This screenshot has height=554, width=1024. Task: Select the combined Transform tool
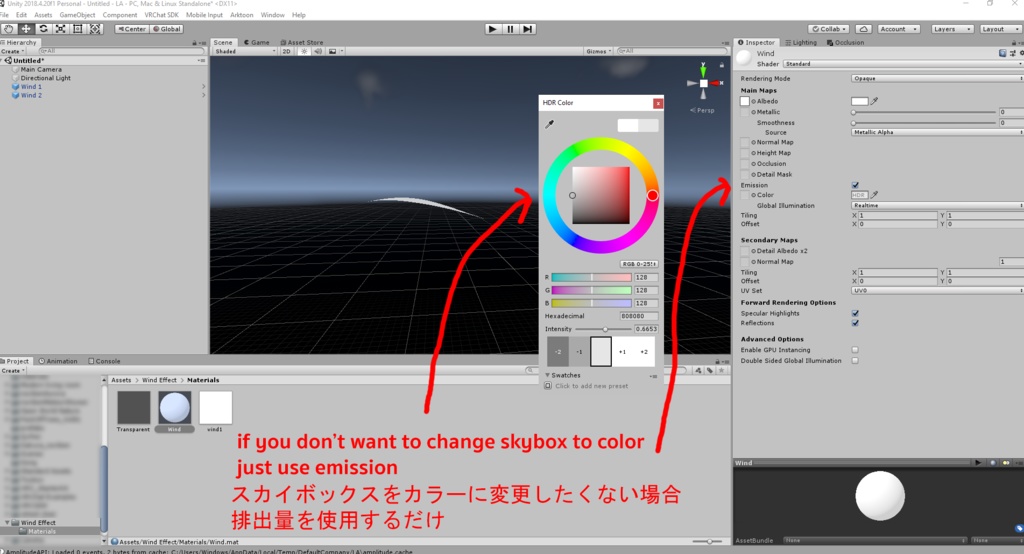(x=95, y=29)
